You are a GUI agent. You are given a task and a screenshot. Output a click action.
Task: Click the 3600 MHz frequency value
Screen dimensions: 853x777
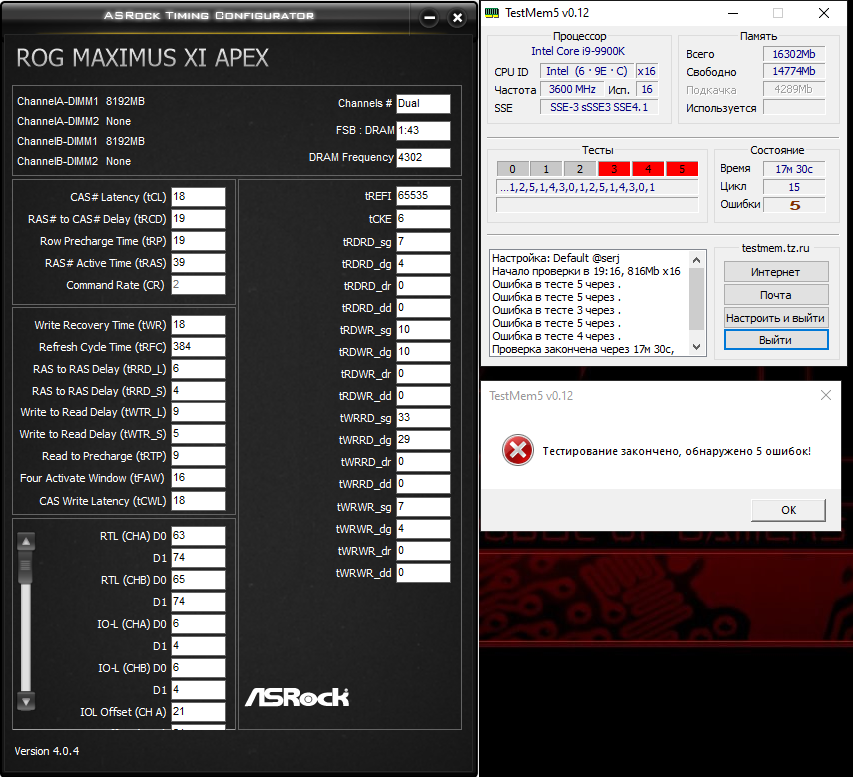571,90
